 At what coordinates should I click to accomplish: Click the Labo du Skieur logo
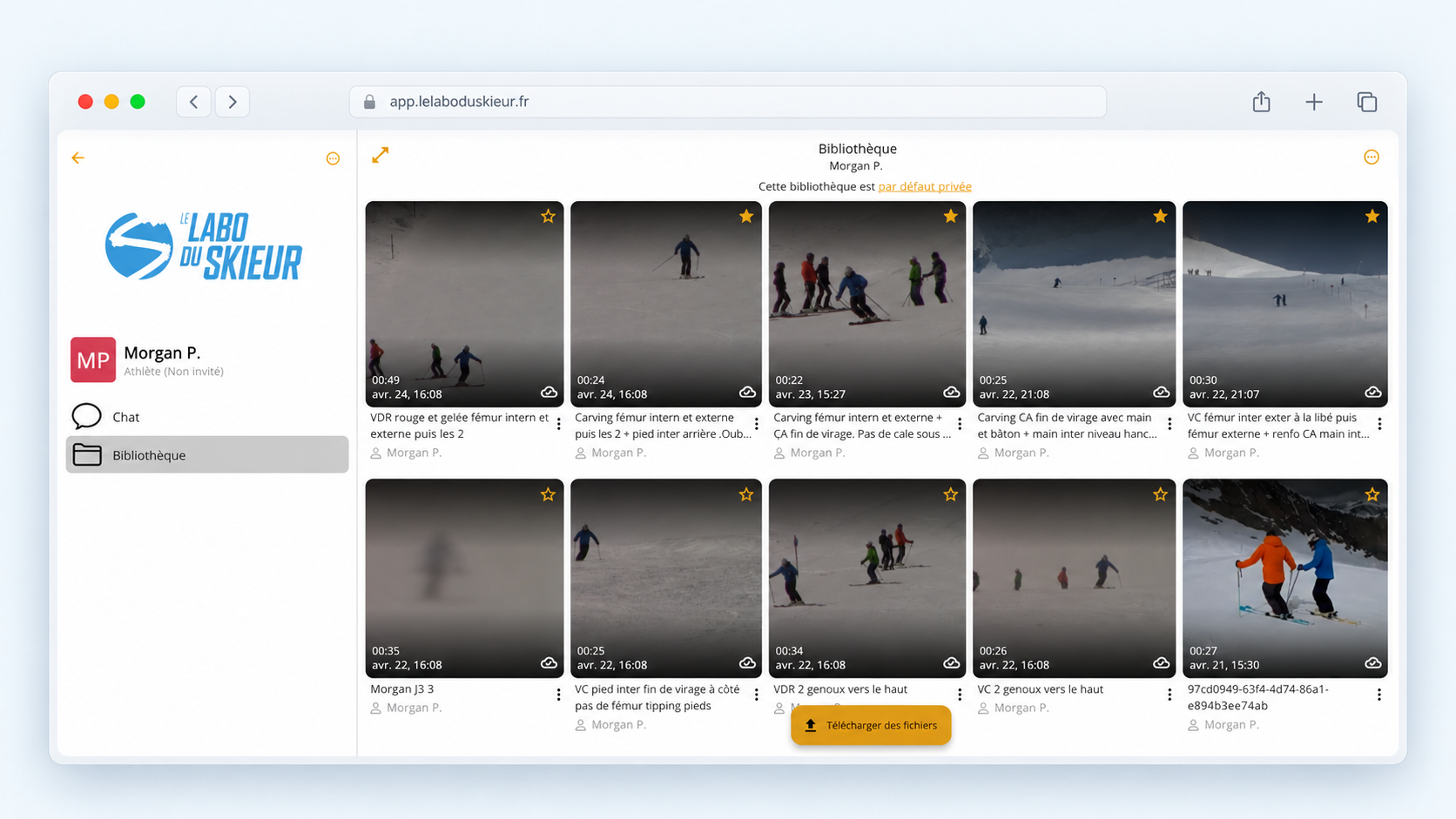[x=204, y=246]
